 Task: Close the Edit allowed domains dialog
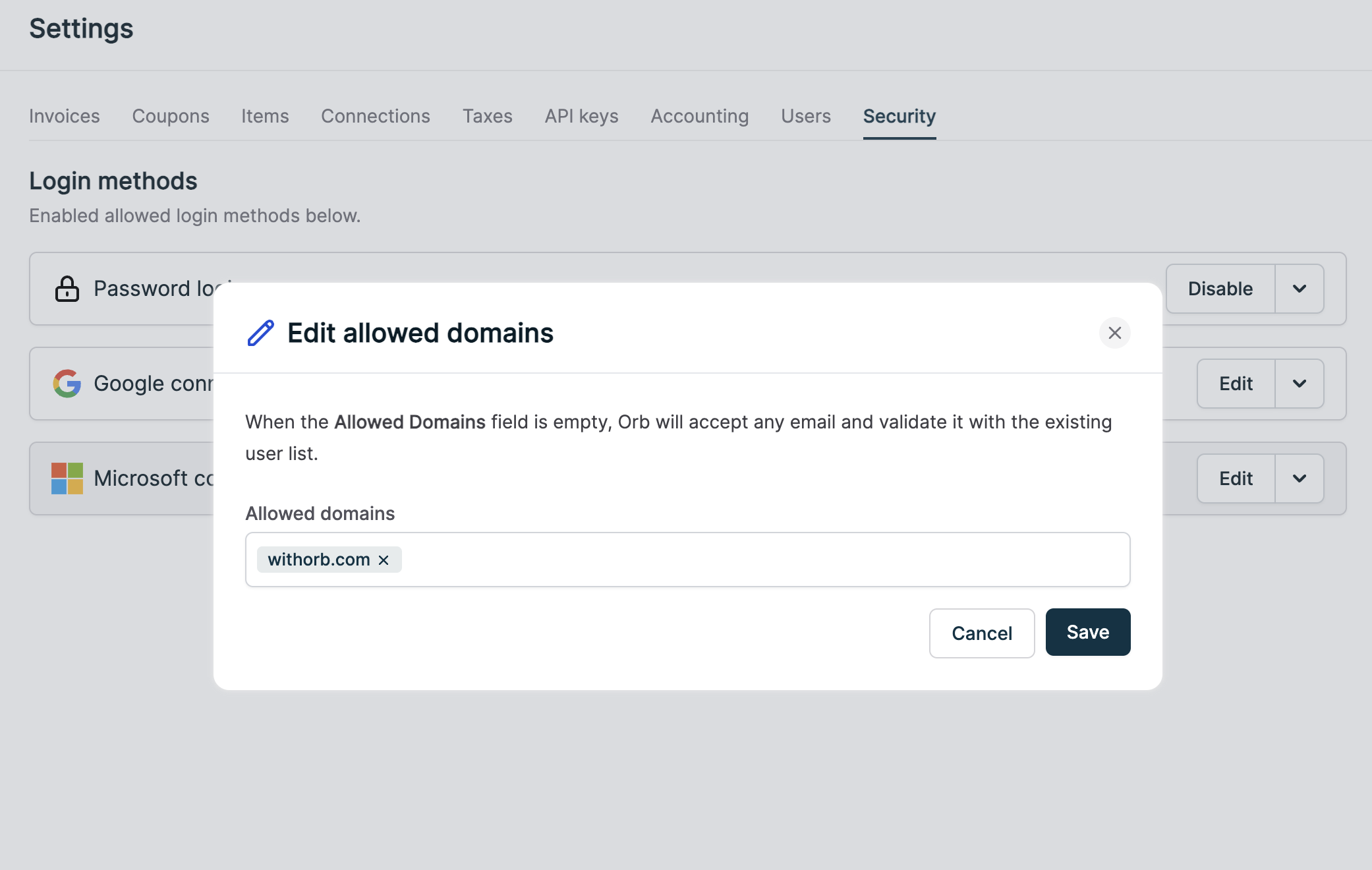(x=1114, y=333)
